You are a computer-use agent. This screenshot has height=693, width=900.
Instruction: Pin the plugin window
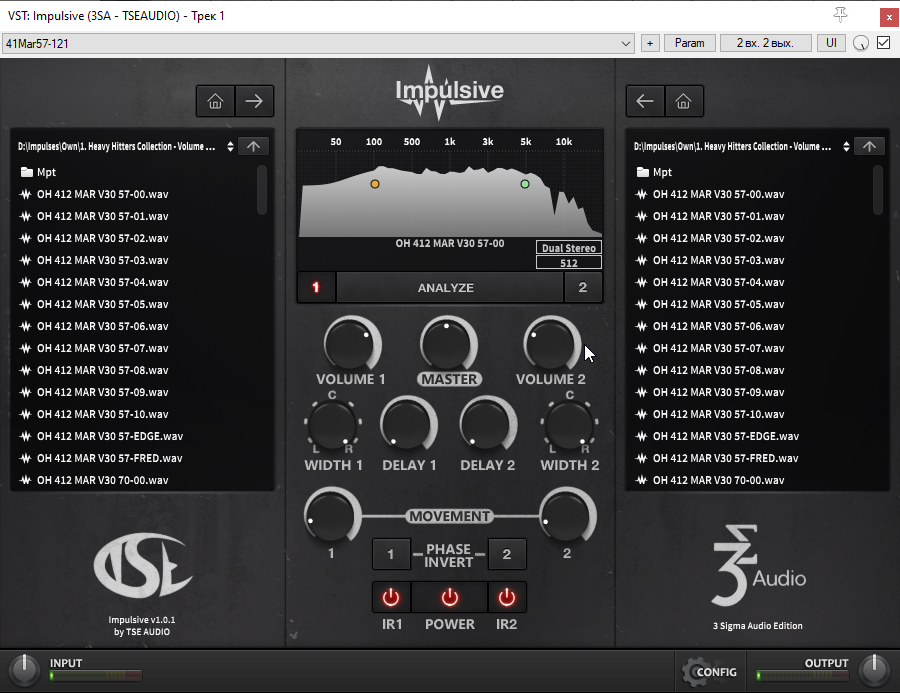840,15
